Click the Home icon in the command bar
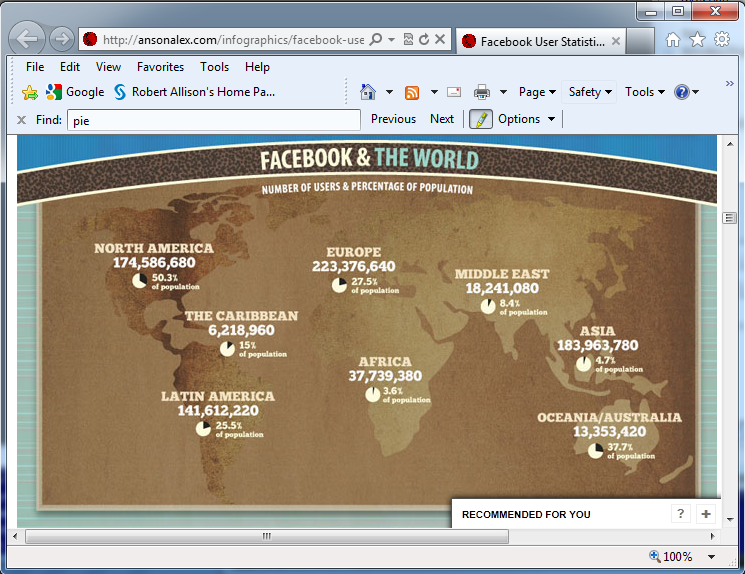Image resolution: width=745 pixels, height=574 pixels. click(x=368, y=92)
